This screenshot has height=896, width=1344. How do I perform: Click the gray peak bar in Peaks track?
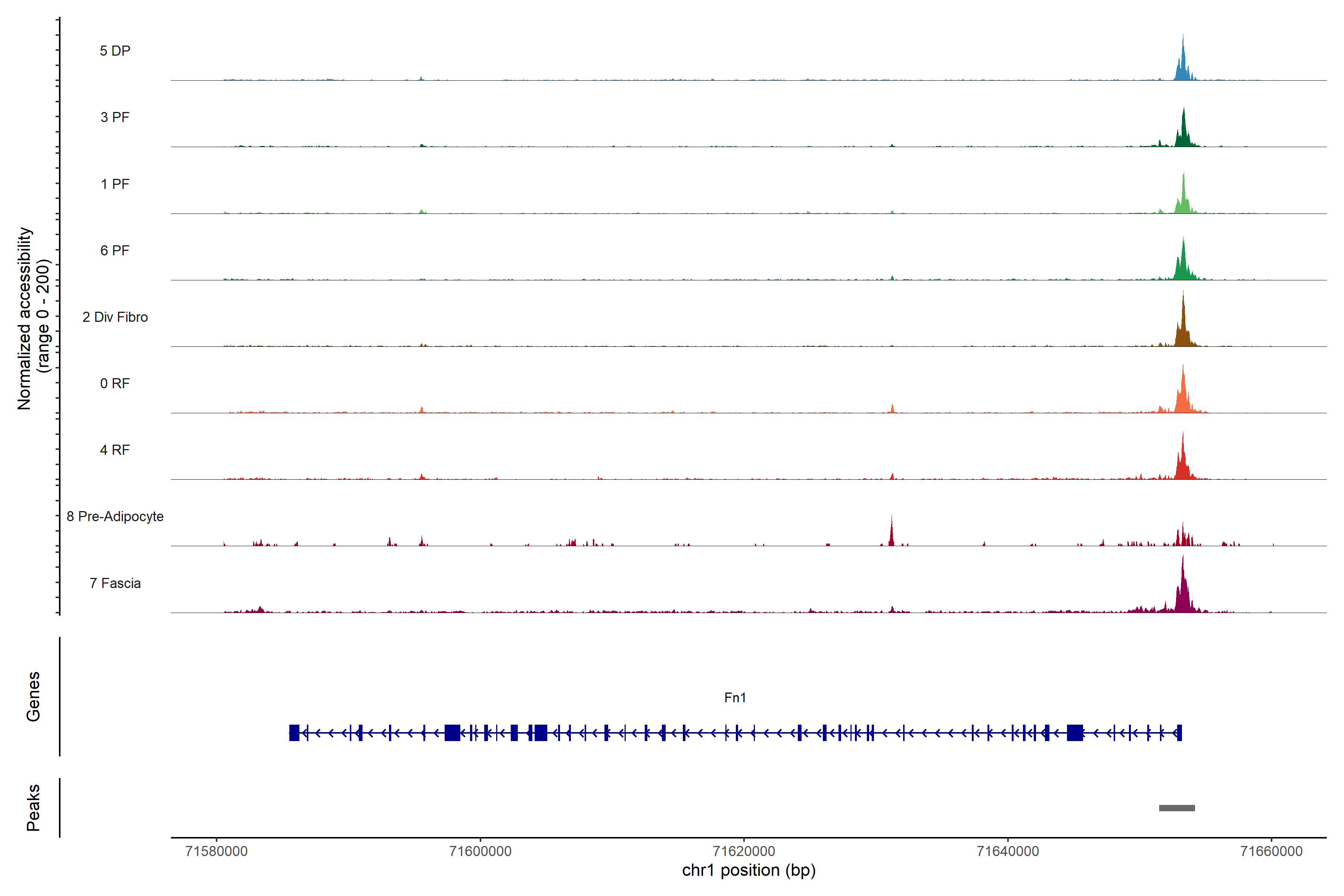[1177, 808]
